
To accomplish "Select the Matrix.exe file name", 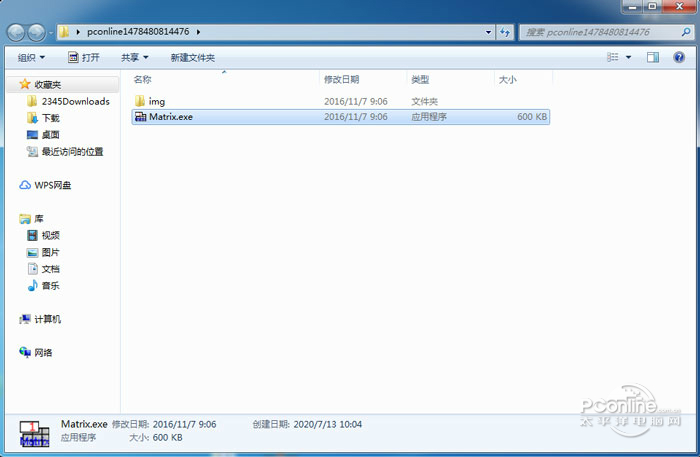I will pyautogui.click(x=171, y=117).
